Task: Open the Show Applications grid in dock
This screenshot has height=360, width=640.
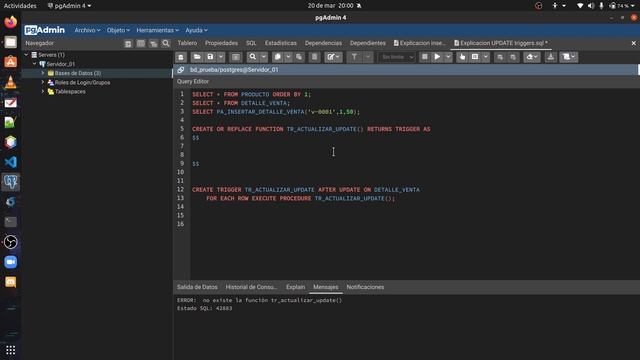Action: pyautogui.click(x=11, y=350)
